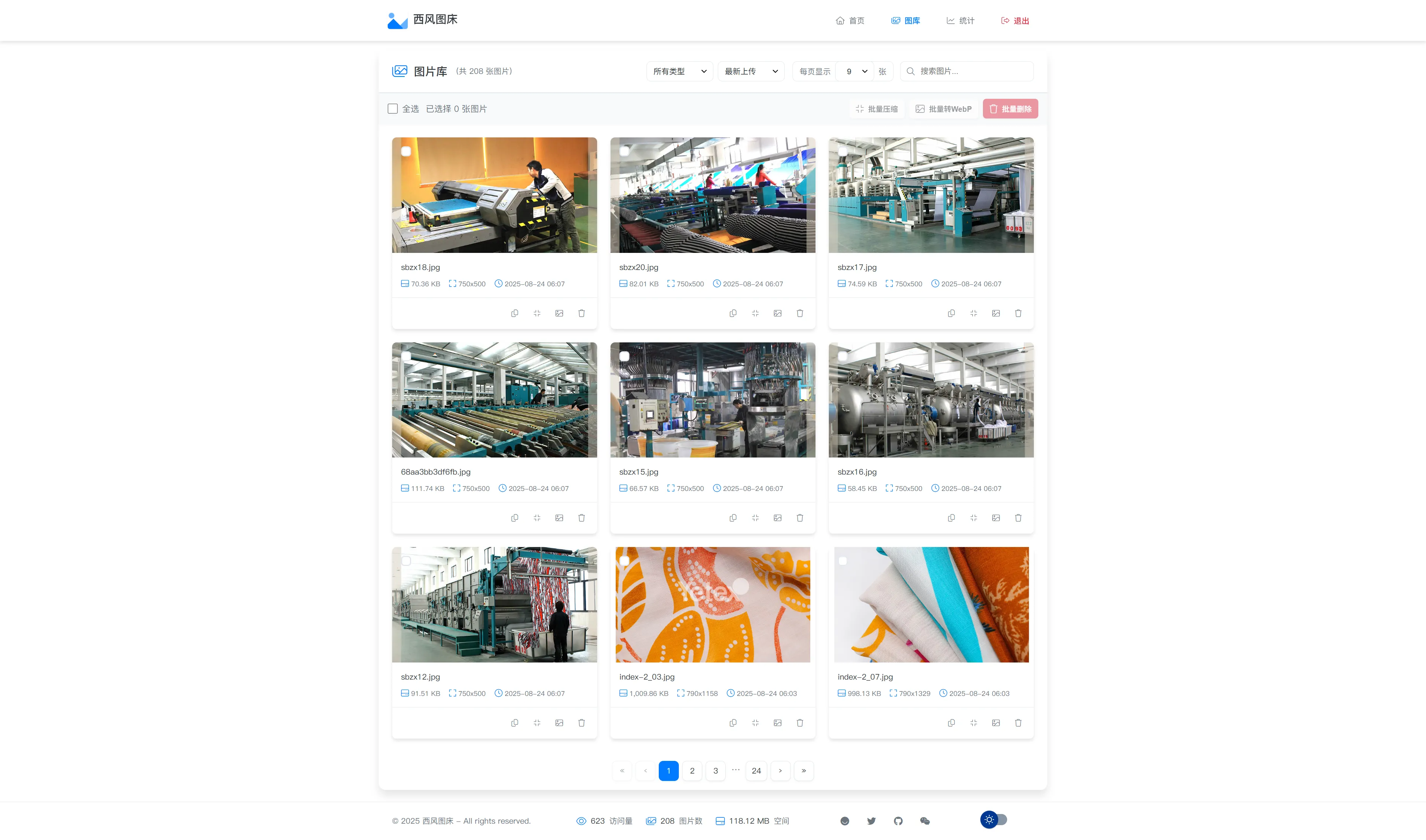Image resolution: width=1426 pixels, height=840 pixels.
Task: Expand the 最新上传 sort dropdown
Action: coord(751,71)
